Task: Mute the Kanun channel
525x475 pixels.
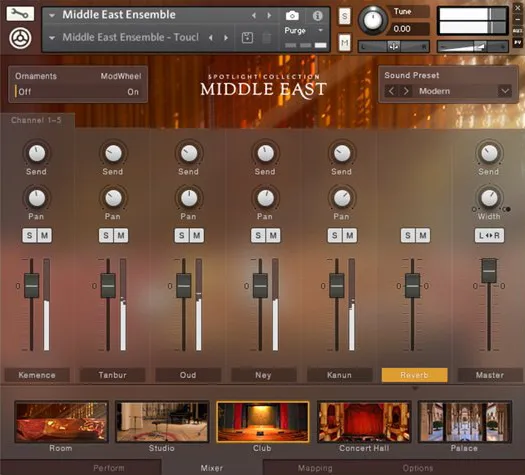Action: pyautogui.click(x=350, y=235)
